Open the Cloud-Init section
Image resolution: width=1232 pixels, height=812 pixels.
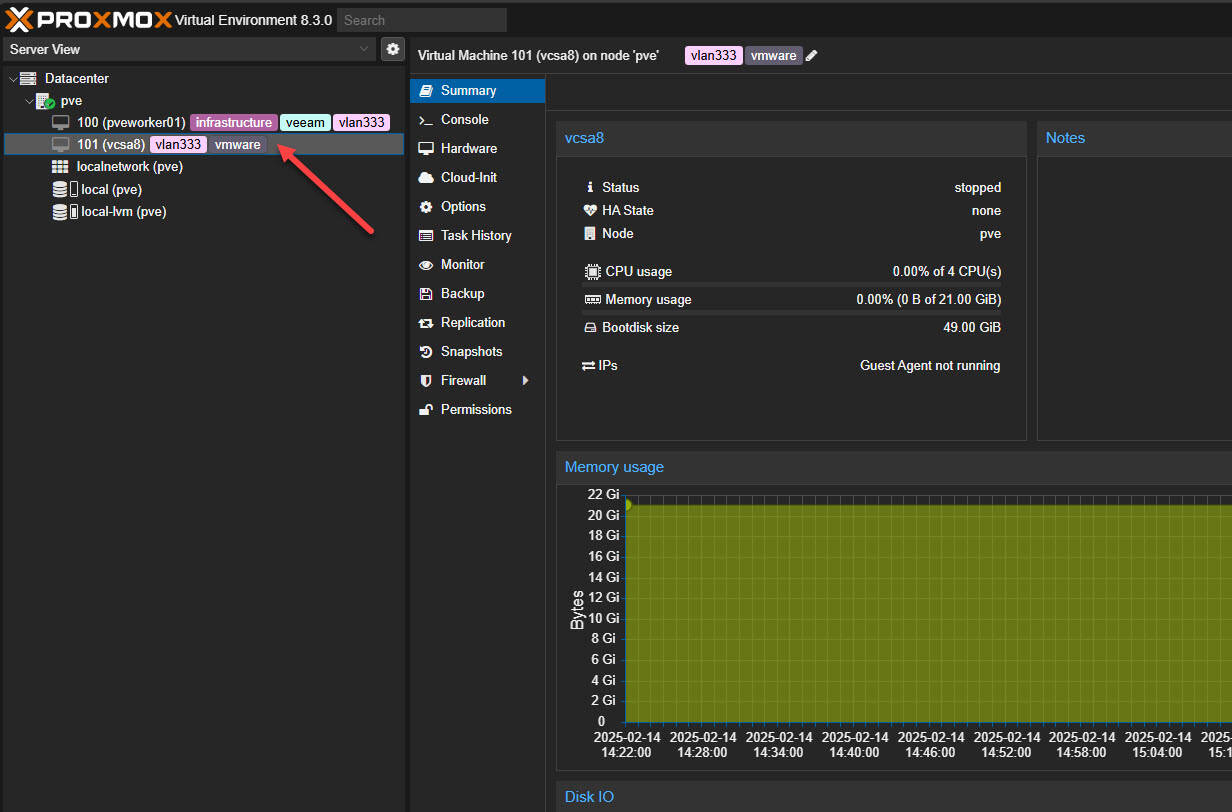pos(478,178)
